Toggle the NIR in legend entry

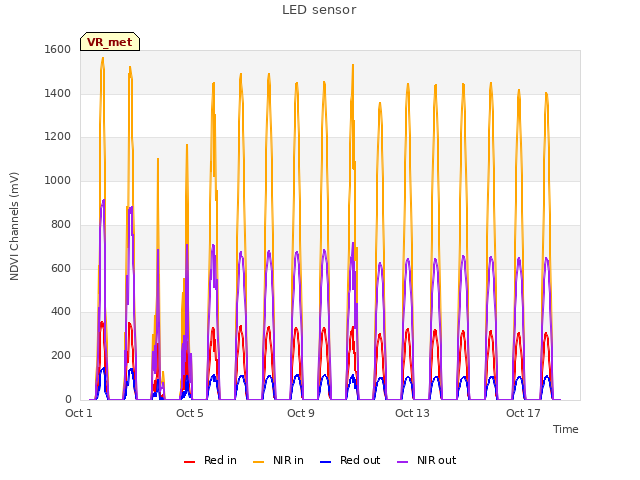coord(278,460)
